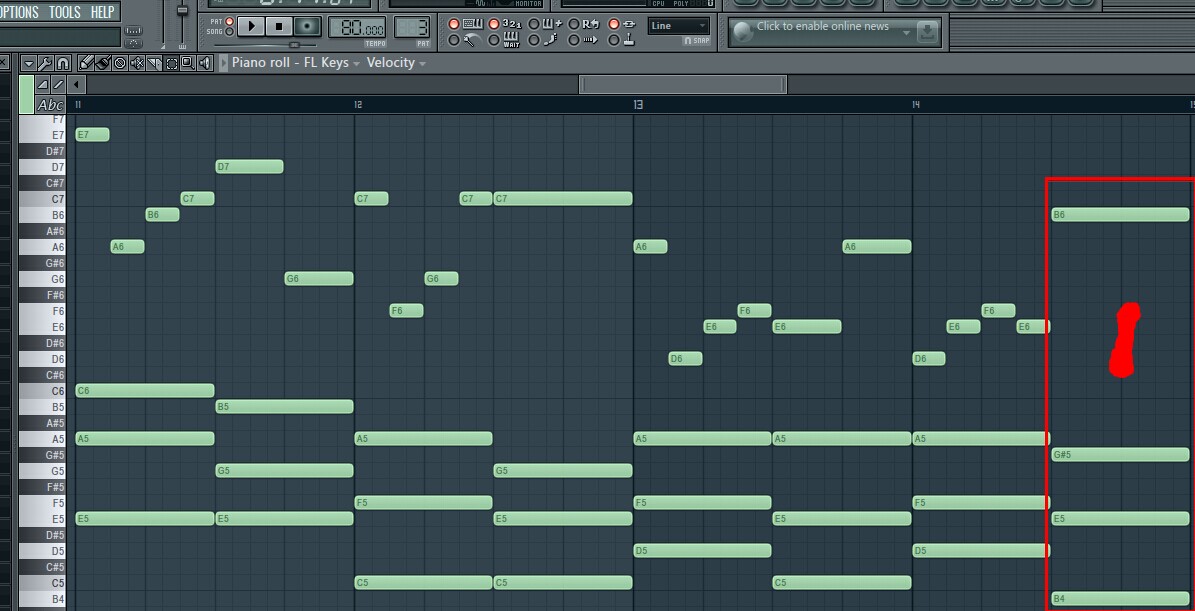Select the dashed-box Select tool
This screenshot has height=611, width=1195.
point(171,63)
